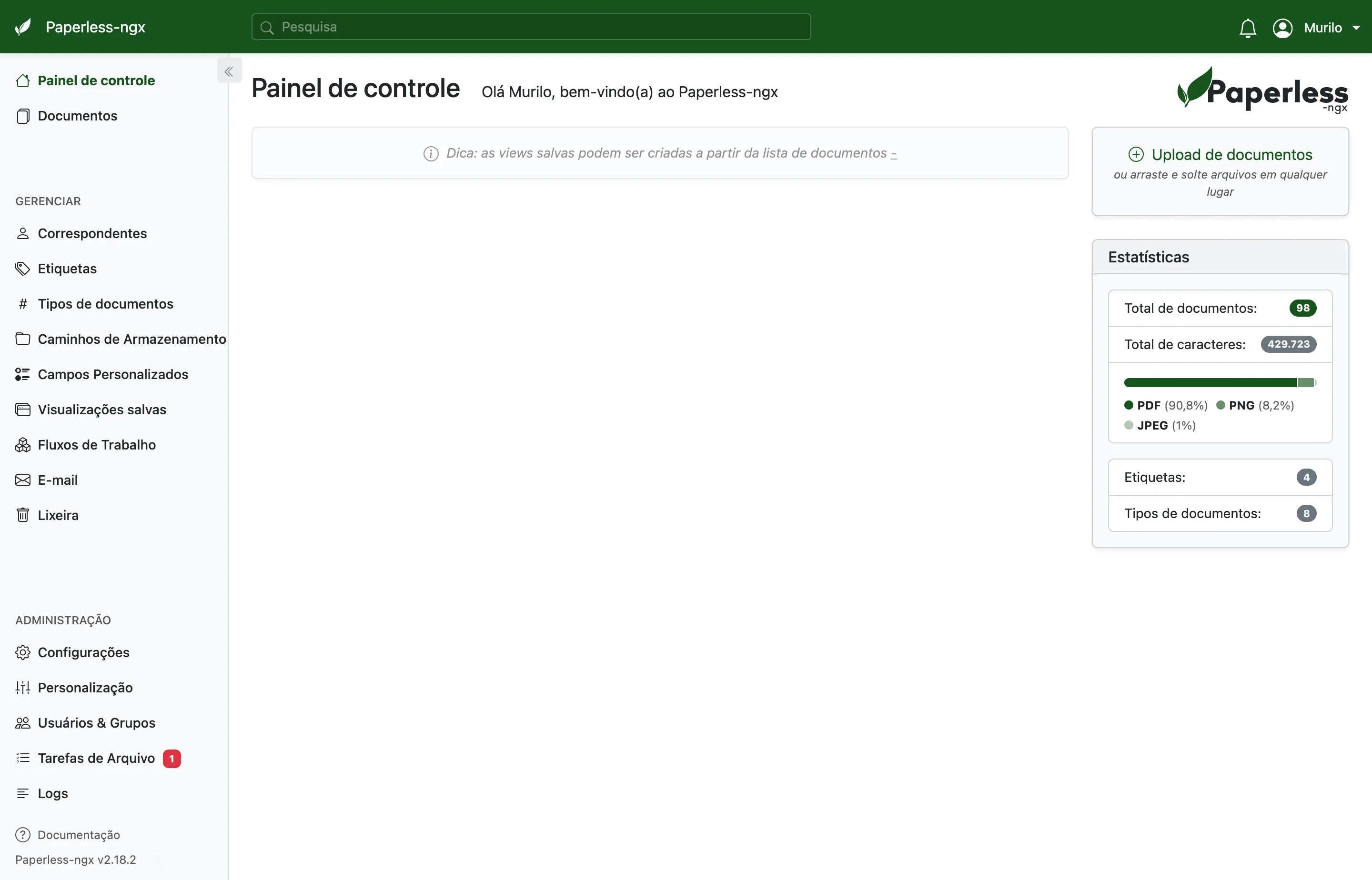Viewport: 1372px width, 880px height.
Task: Click the Correspondentes person icon
Action: (23, 233)
